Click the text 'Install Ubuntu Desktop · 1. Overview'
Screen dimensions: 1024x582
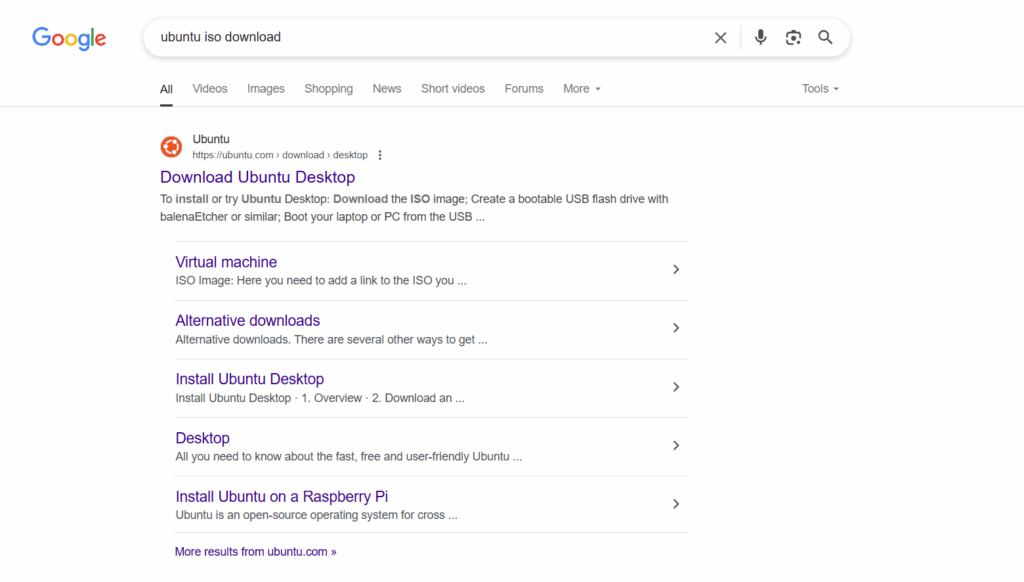click(320, 398)
